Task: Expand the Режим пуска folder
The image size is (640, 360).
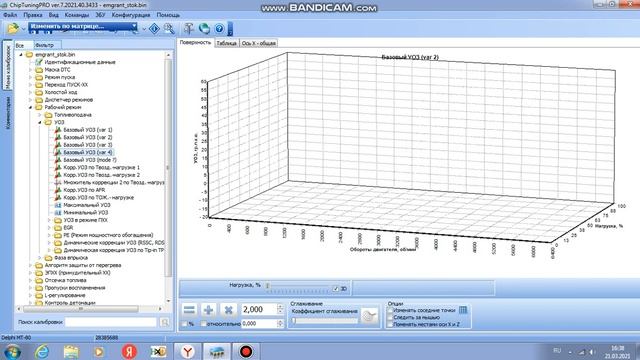Action: tap(31, 77)
